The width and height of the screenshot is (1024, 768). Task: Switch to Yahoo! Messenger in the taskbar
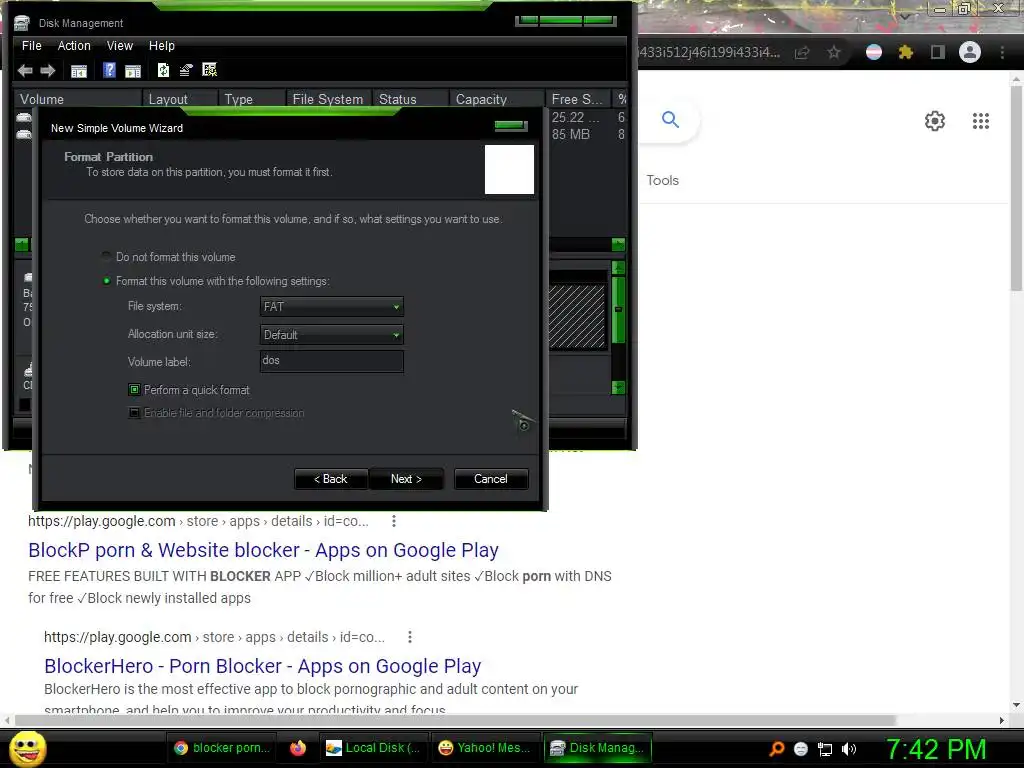(485, 748)
